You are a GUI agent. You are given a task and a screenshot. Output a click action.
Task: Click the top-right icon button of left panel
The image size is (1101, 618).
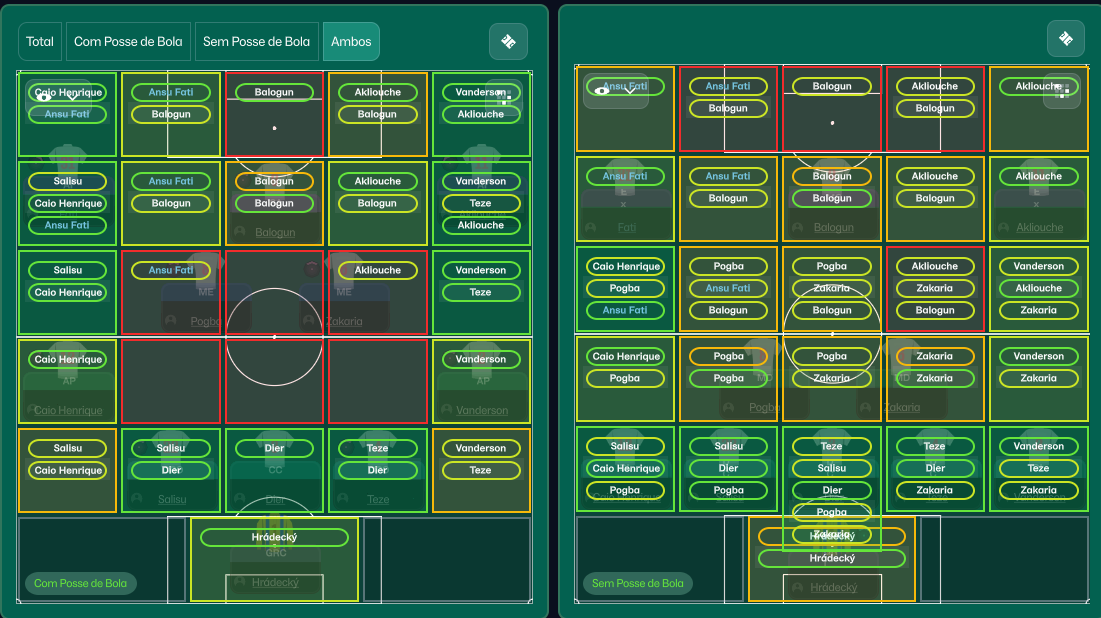point(508,41)
